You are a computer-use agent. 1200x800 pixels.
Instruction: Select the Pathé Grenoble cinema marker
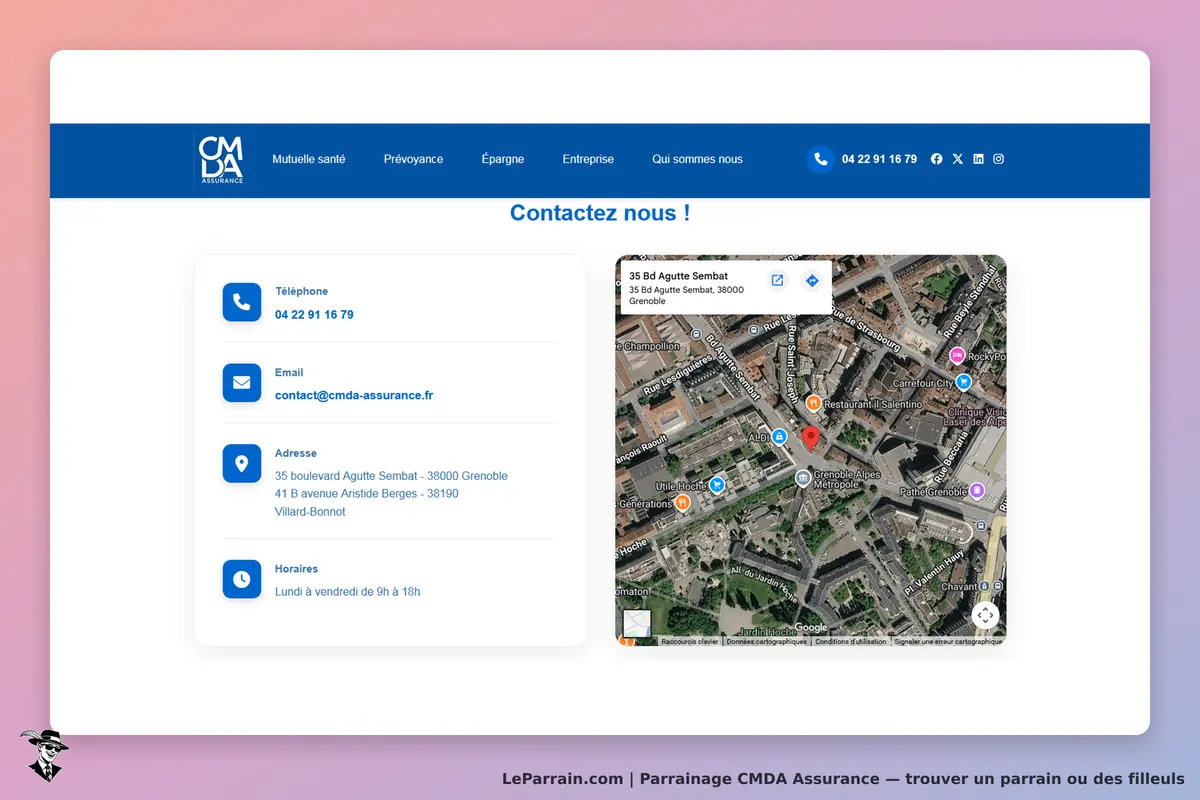(978, 490)
